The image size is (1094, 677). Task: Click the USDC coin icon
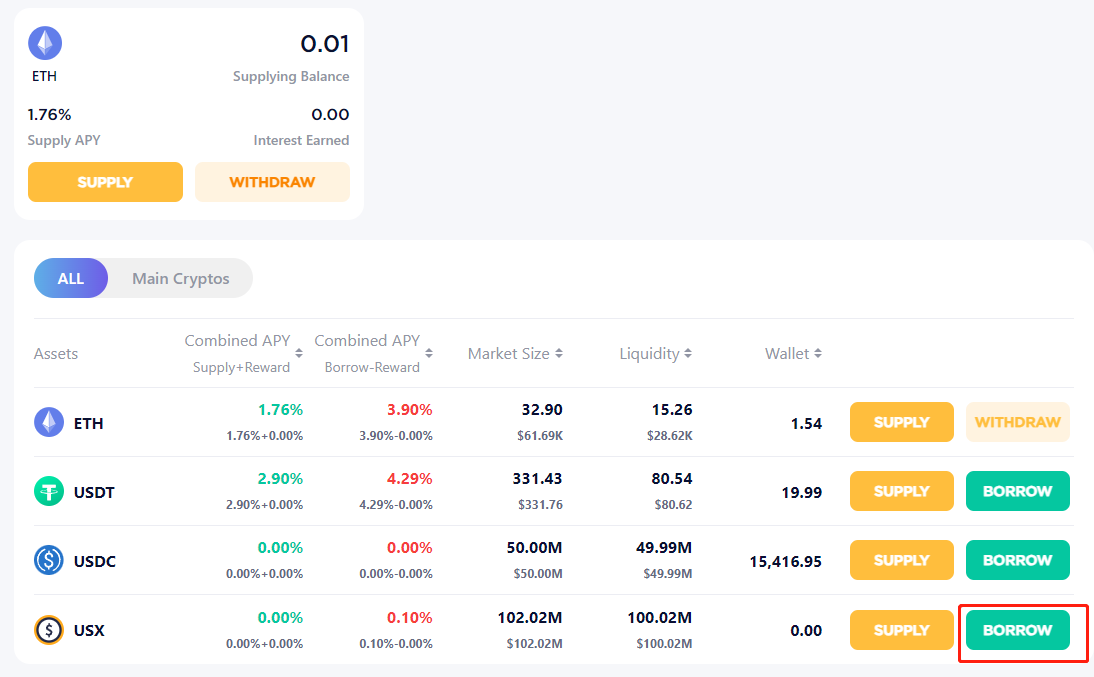pyautogui.click(x=49, y=560)
